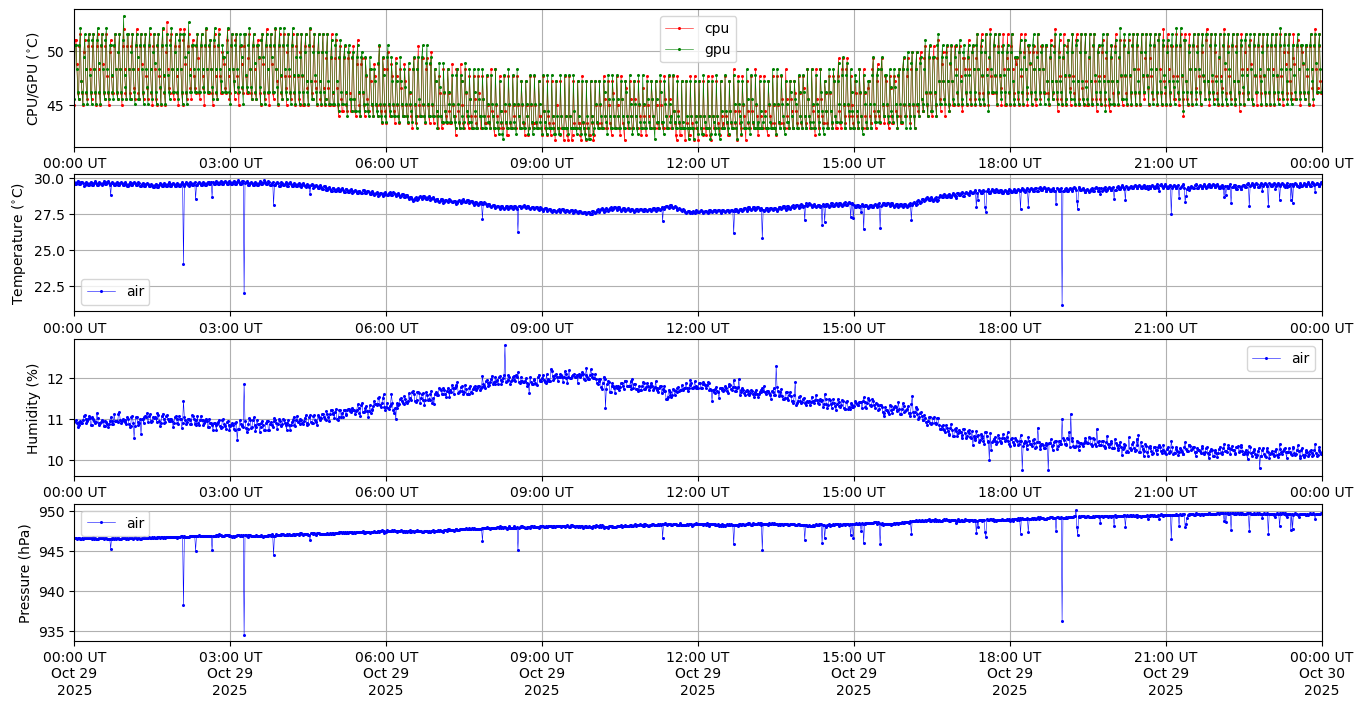The width and height of the screenshot is (1363, 707).
Task: Select the Humidity (%) y-axis label
Action: coord(32,408)
